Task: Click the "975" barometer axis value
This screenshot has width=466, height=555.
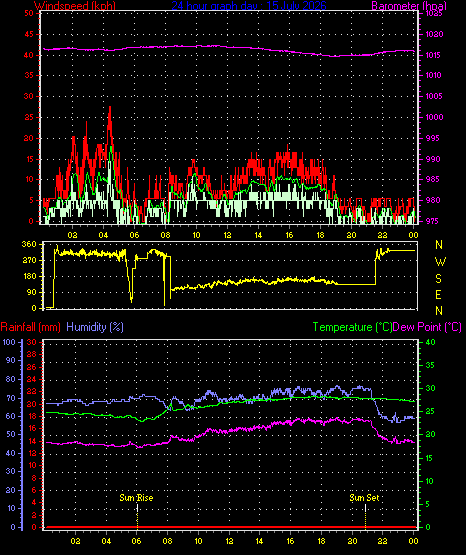Action: 433,221
